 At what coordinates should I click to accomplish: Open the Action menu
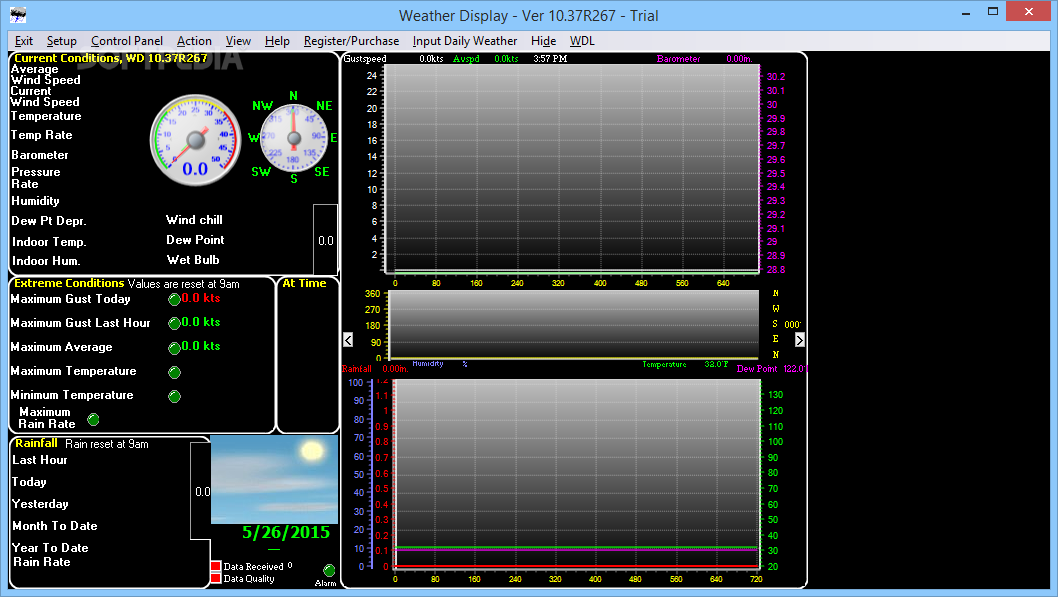click(194, 41)
